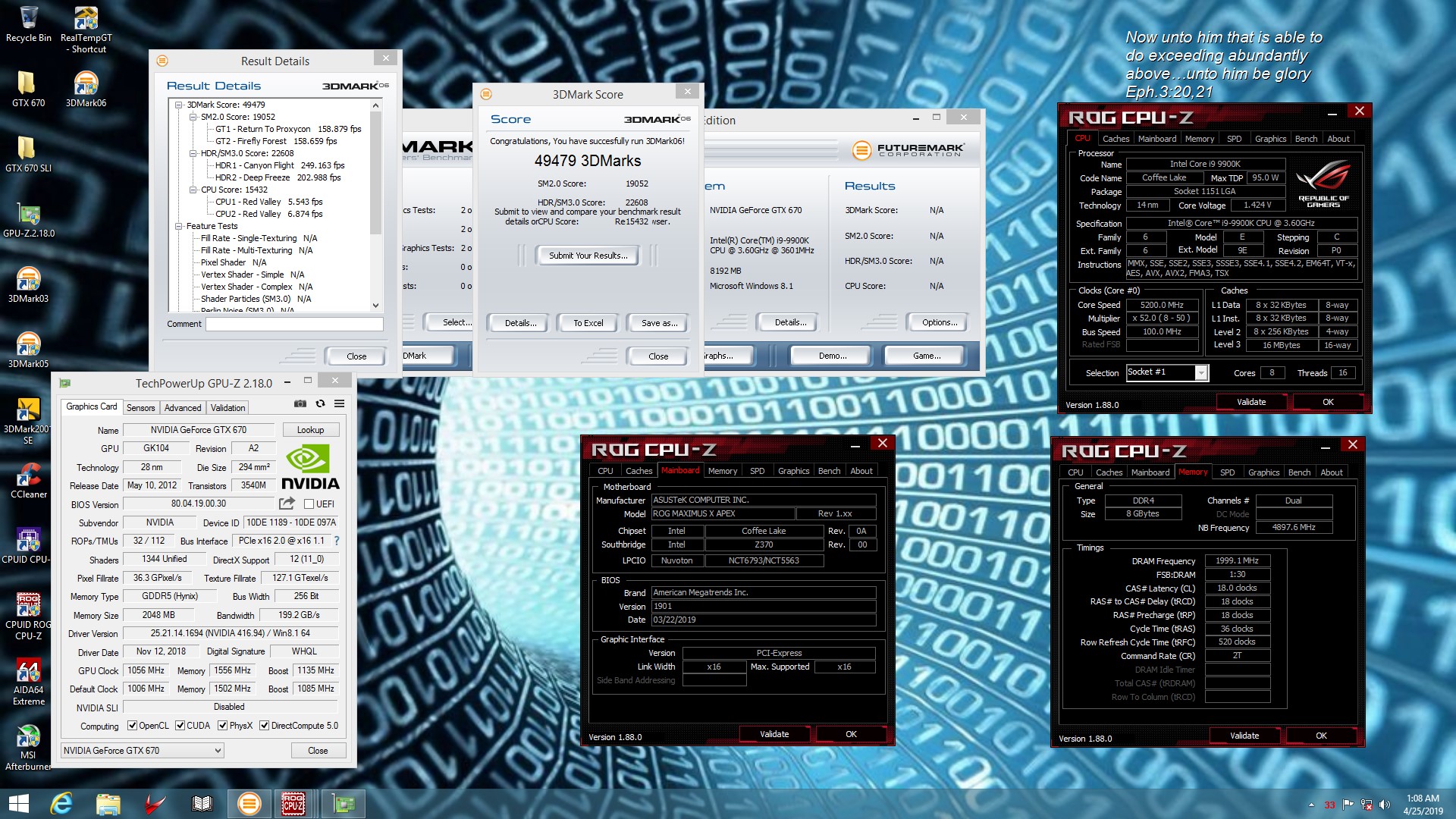This screenshot has width=1456, height=819.
Task: Toggle the PhysX checkbox
Action: pos(223,726)
